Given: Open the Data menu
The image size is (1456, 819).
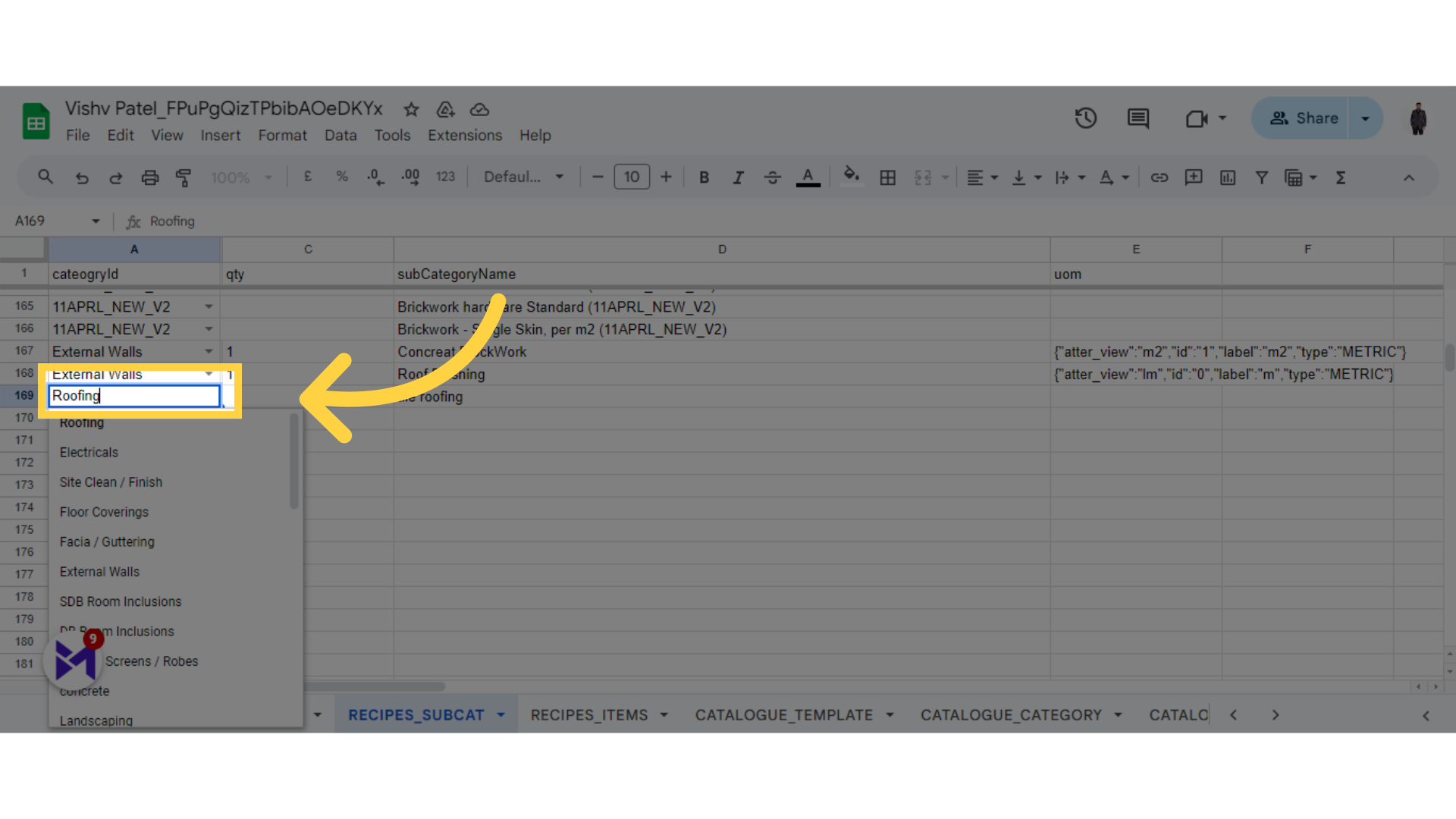Looking at the screenshot, I should pyautogui.click(x=340, y=136).
